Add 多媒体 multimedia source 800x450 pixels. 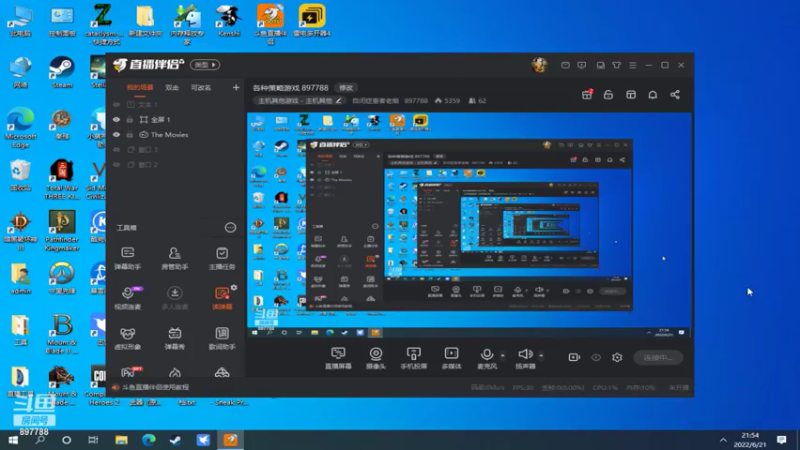(452, 358)
